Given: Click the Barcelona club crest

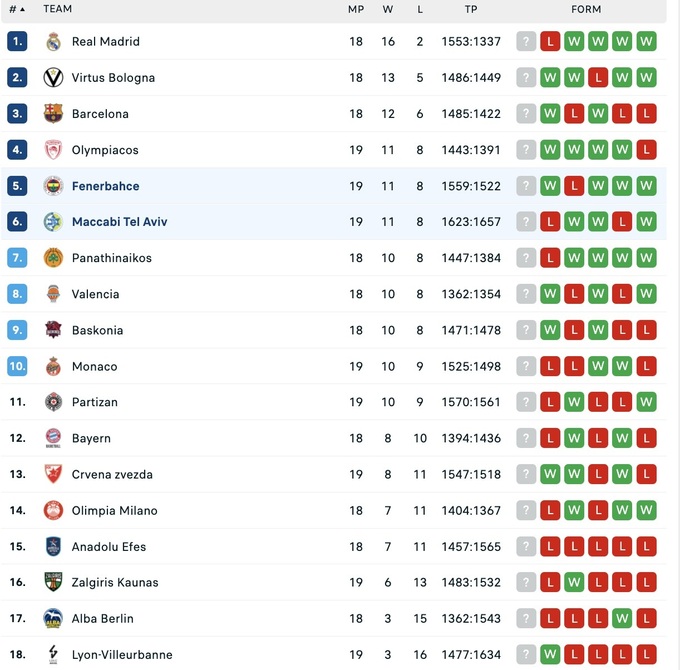Looking at the screenshot, I should pyautogui.click(x=53, y=114).
